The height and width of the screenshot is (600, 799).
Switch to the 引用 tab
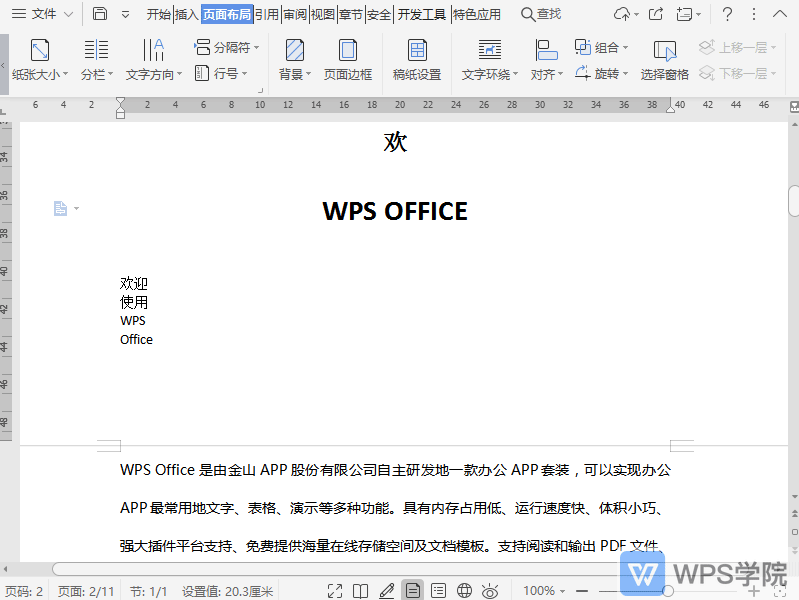(267, 14)
